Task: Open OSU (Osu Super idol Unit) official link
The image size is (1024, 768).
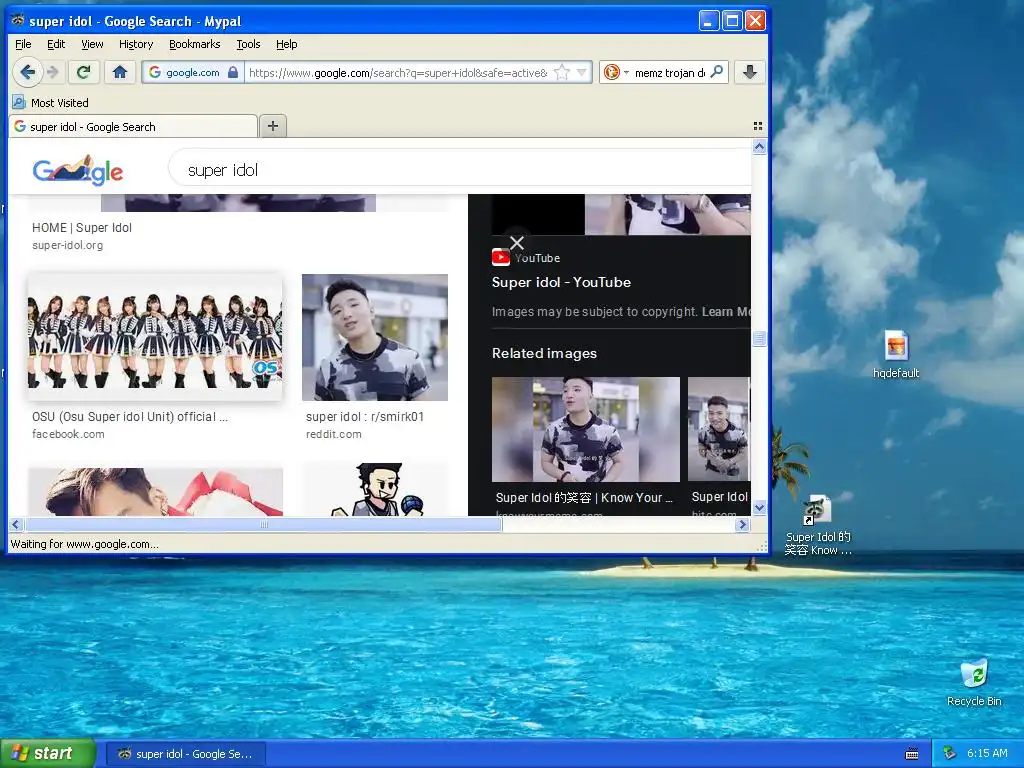Action: pos(130,417)
